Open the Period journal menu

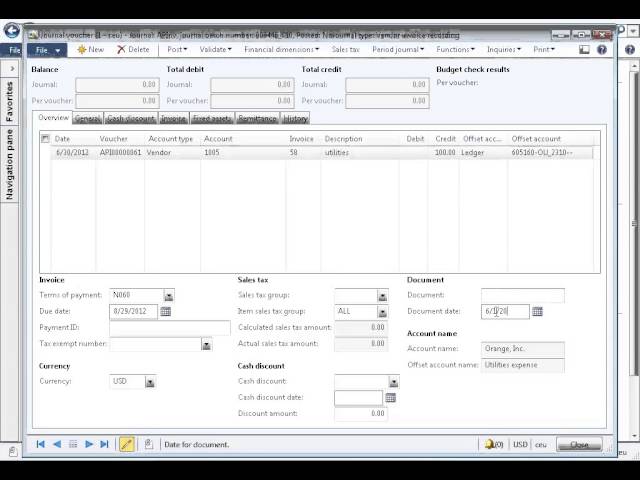tap(398, 49)
